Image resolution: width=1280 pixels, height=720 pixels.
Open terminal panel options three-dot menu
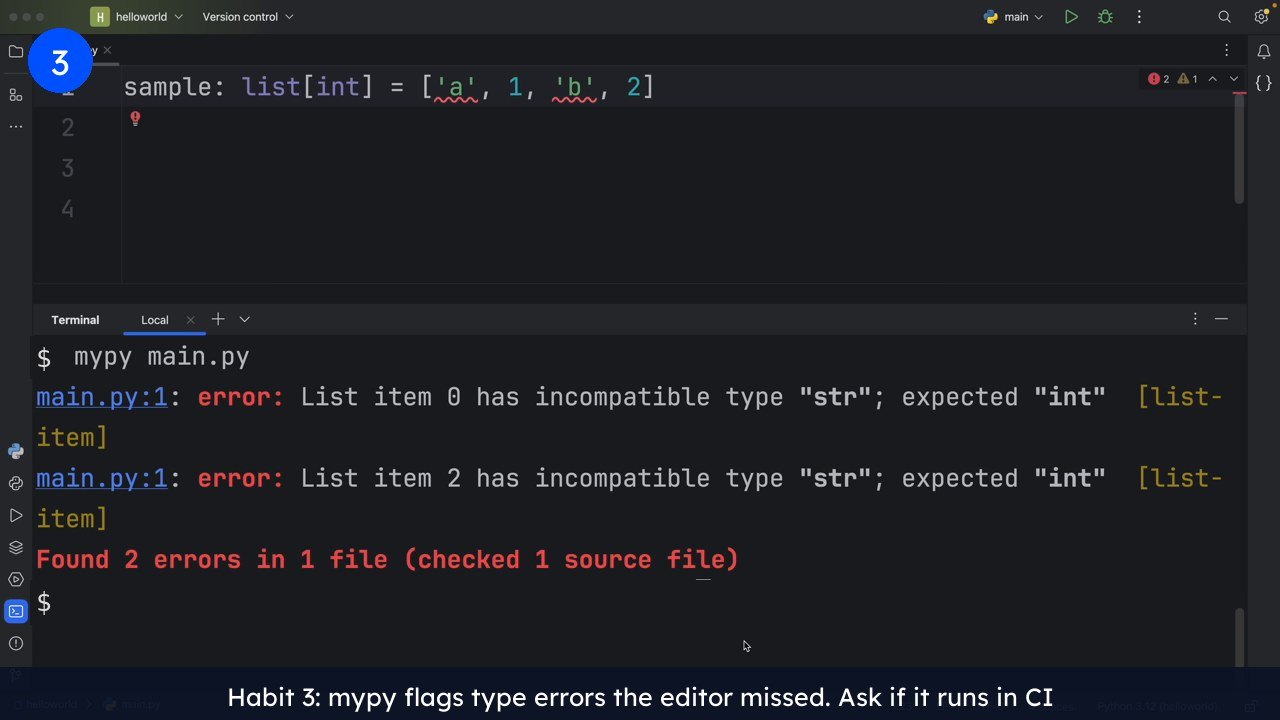pyautogui.click(x=1195, y=319)
